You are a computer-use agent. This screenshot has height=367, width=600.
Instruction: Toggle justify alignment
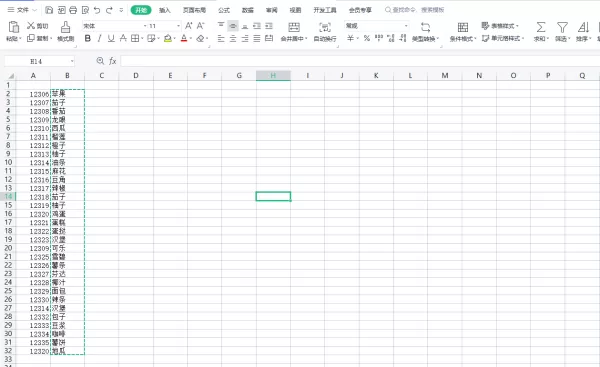tap(257, 38)
